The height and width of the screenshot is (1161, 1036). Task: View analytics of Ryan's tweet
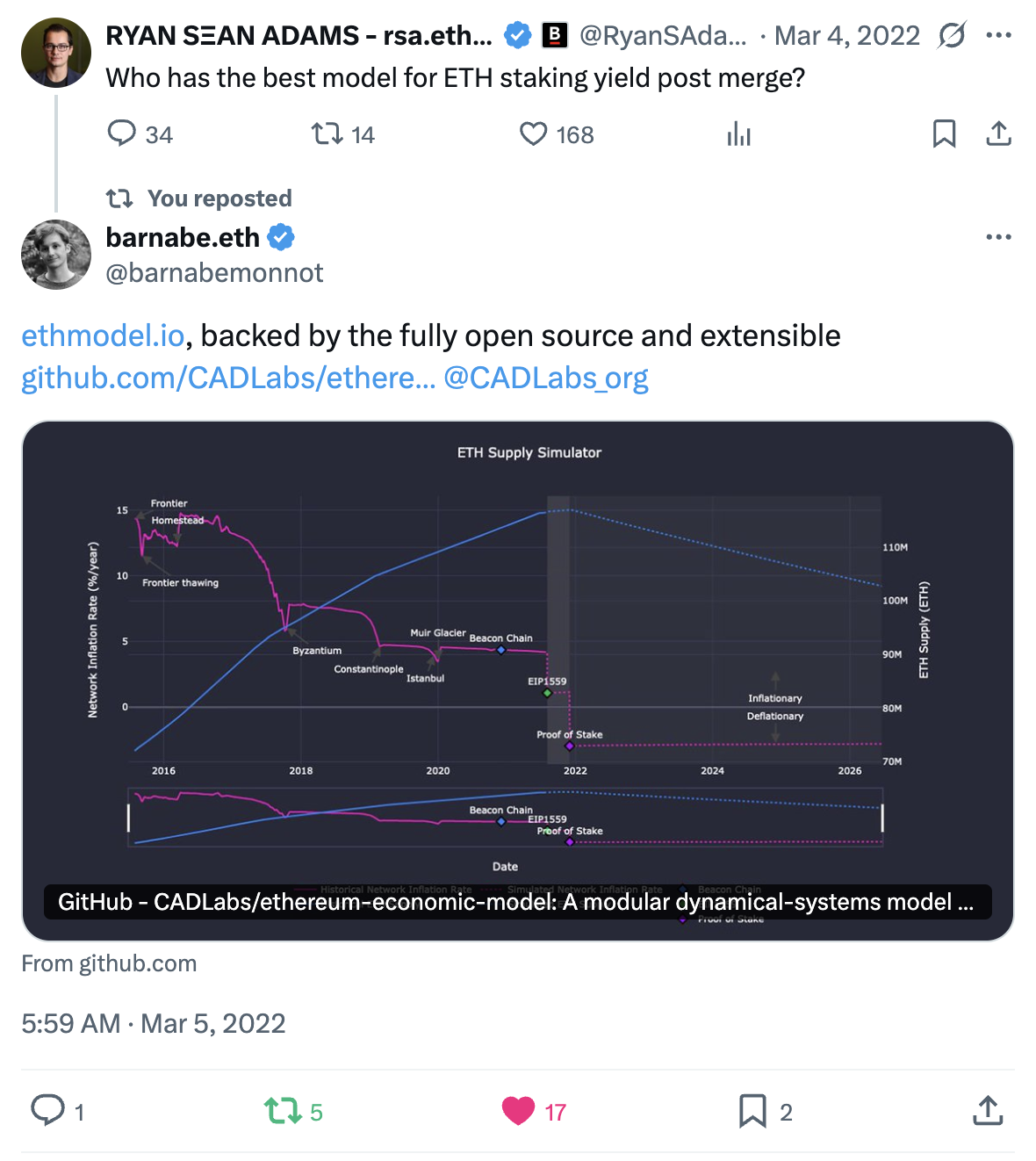[x=738, y=134]
